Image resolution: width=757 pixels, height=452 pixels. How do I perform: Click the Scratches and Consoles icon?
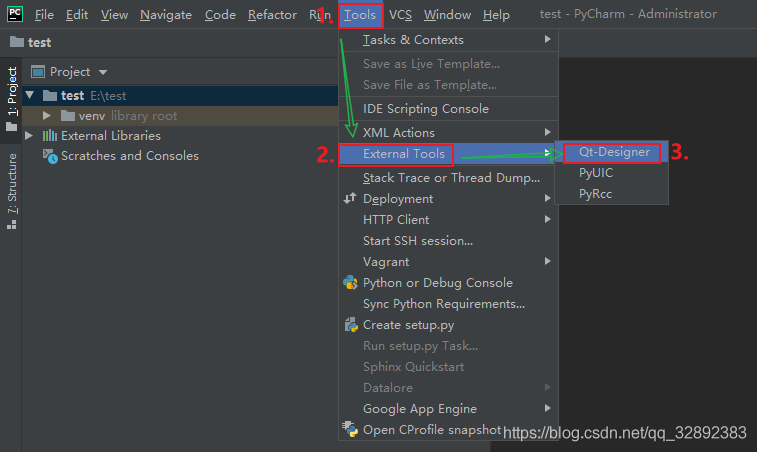click(x=50, y=156)
